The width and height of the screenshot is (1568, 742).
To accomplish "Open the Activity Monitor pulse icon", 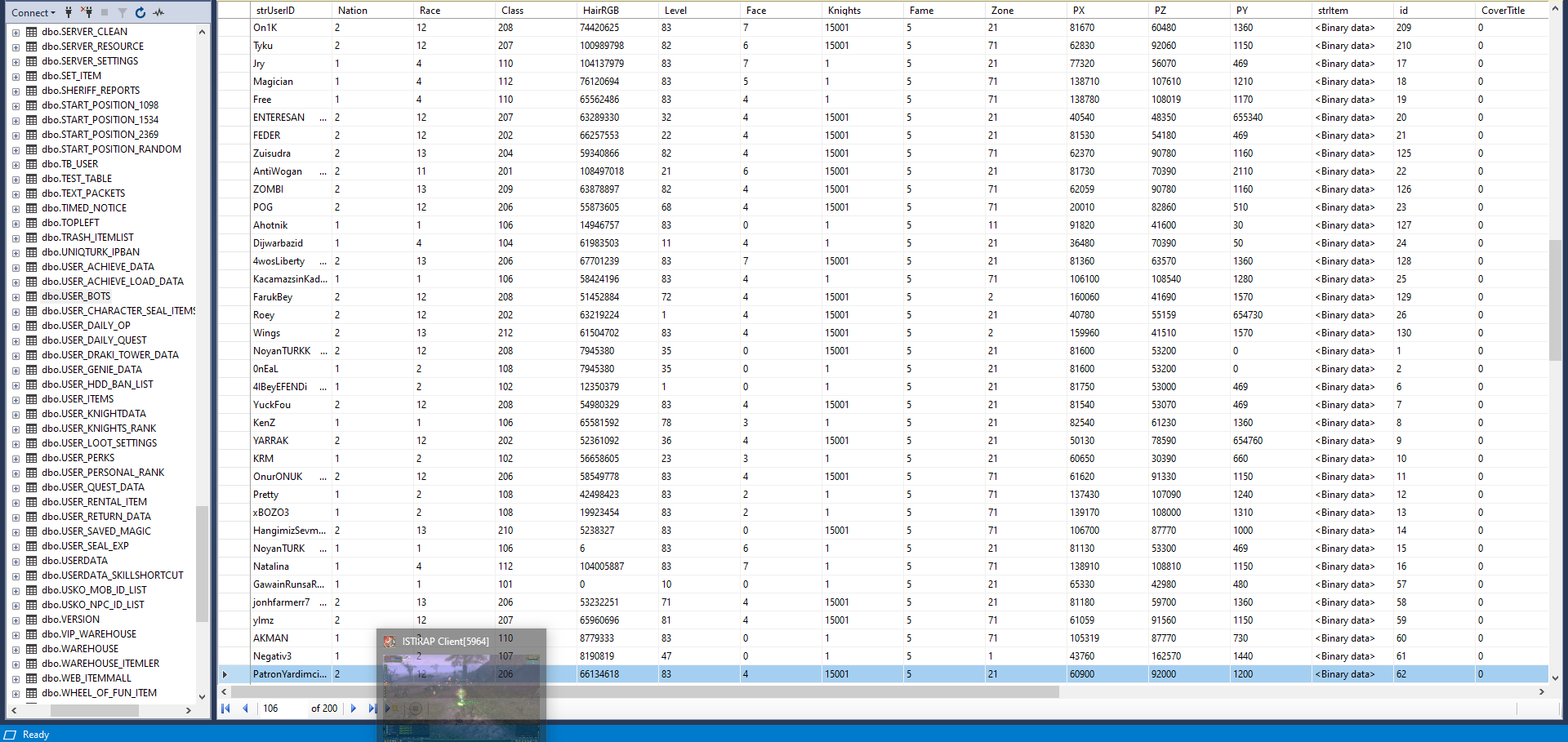I will (158, 12).
